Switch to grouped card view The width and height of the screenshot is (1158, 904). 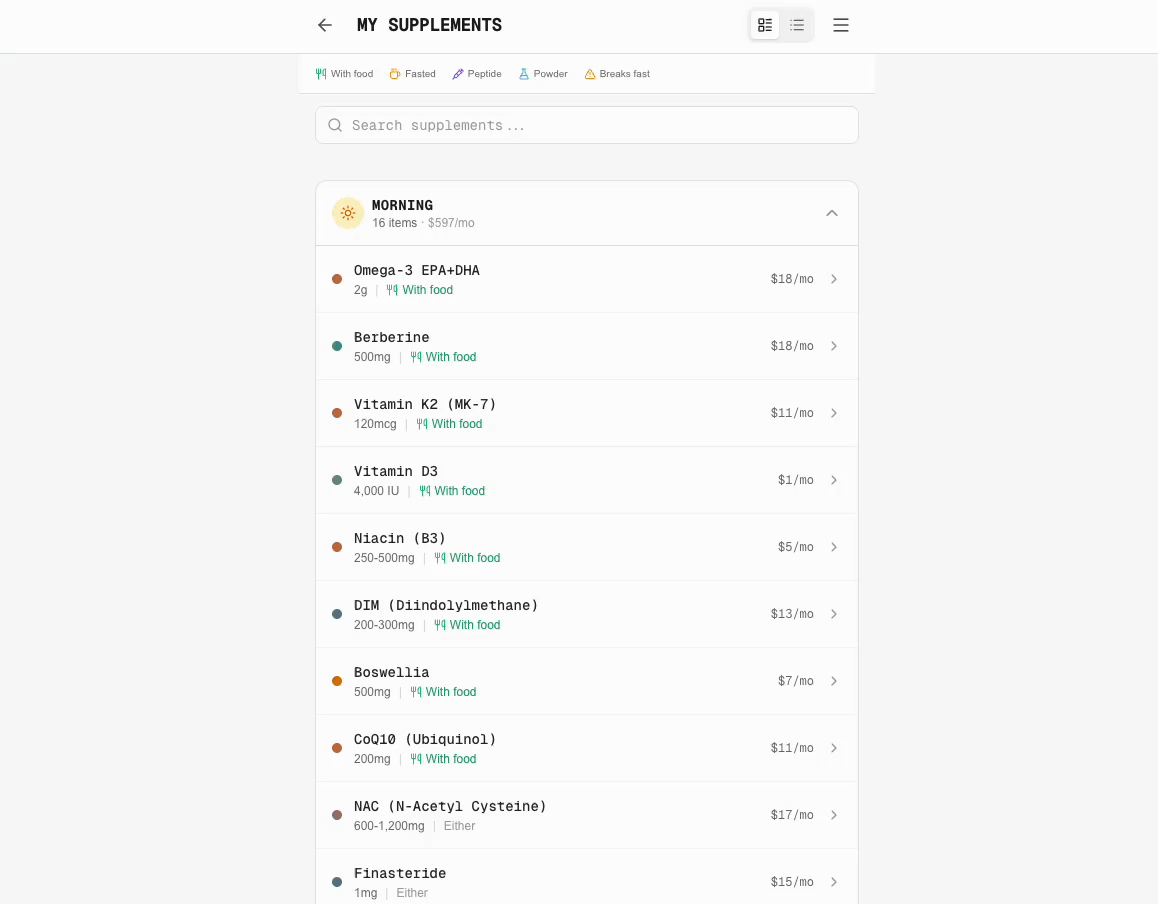coord(765,25)
